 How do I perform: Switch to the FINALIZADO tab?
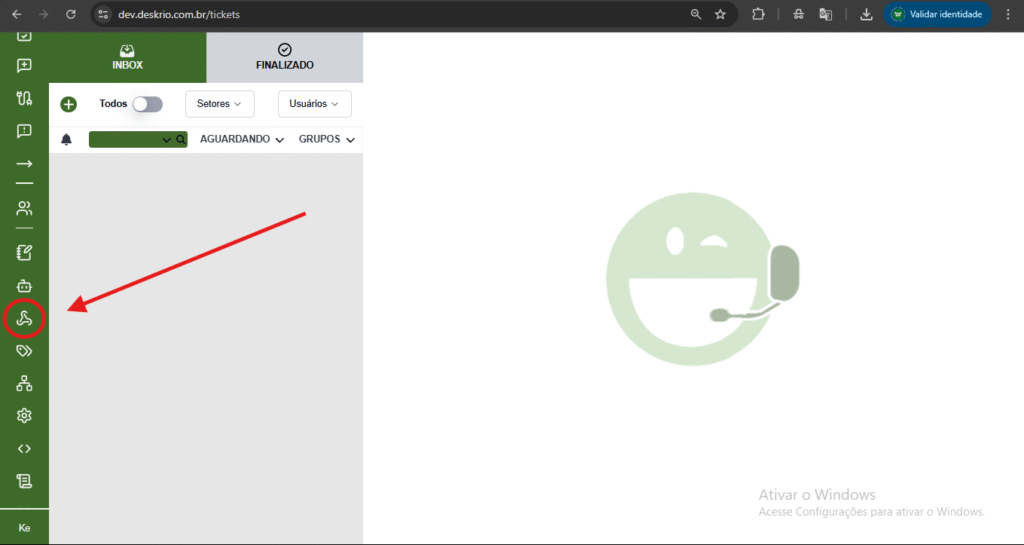pyautogui.click(x=285, y=57)
